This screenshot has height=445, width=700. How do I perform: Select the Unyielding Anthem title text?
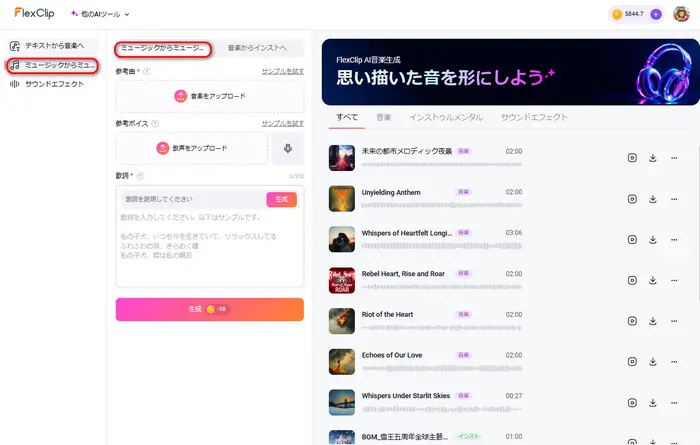[x=391, y=192]
